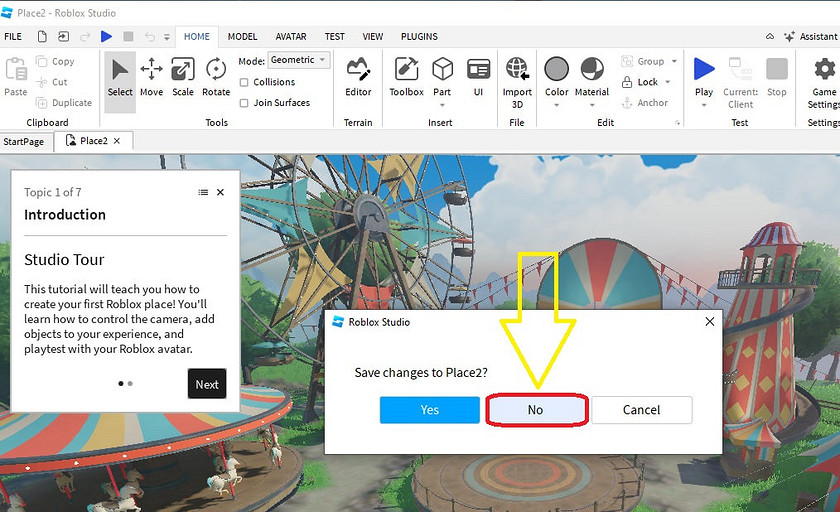
Task: Click No in the save dialog
Action: pyautogui.click(x=535, y=410)
